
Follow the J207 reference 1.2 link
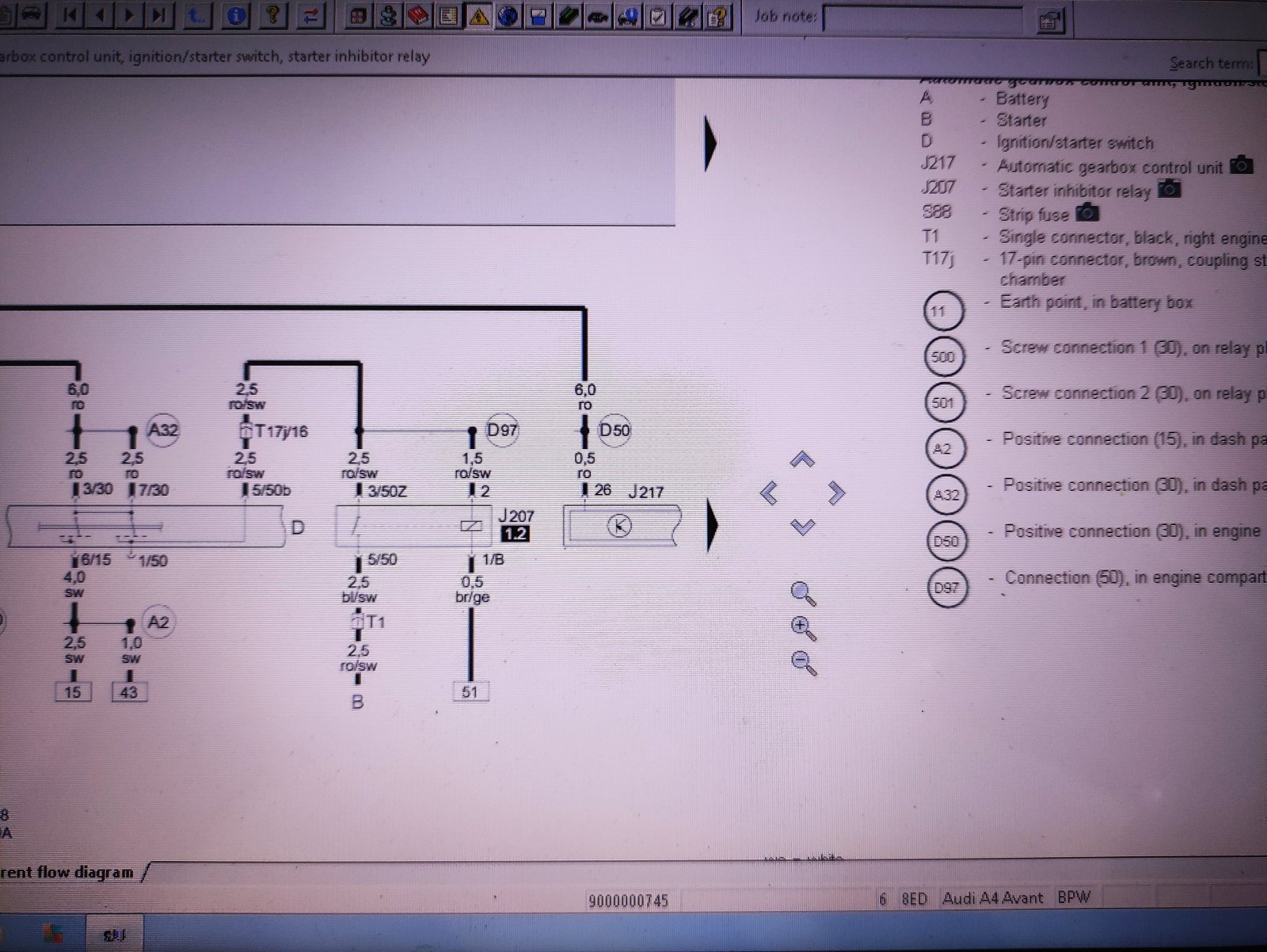pyautogui.click(x=516, y=534)
